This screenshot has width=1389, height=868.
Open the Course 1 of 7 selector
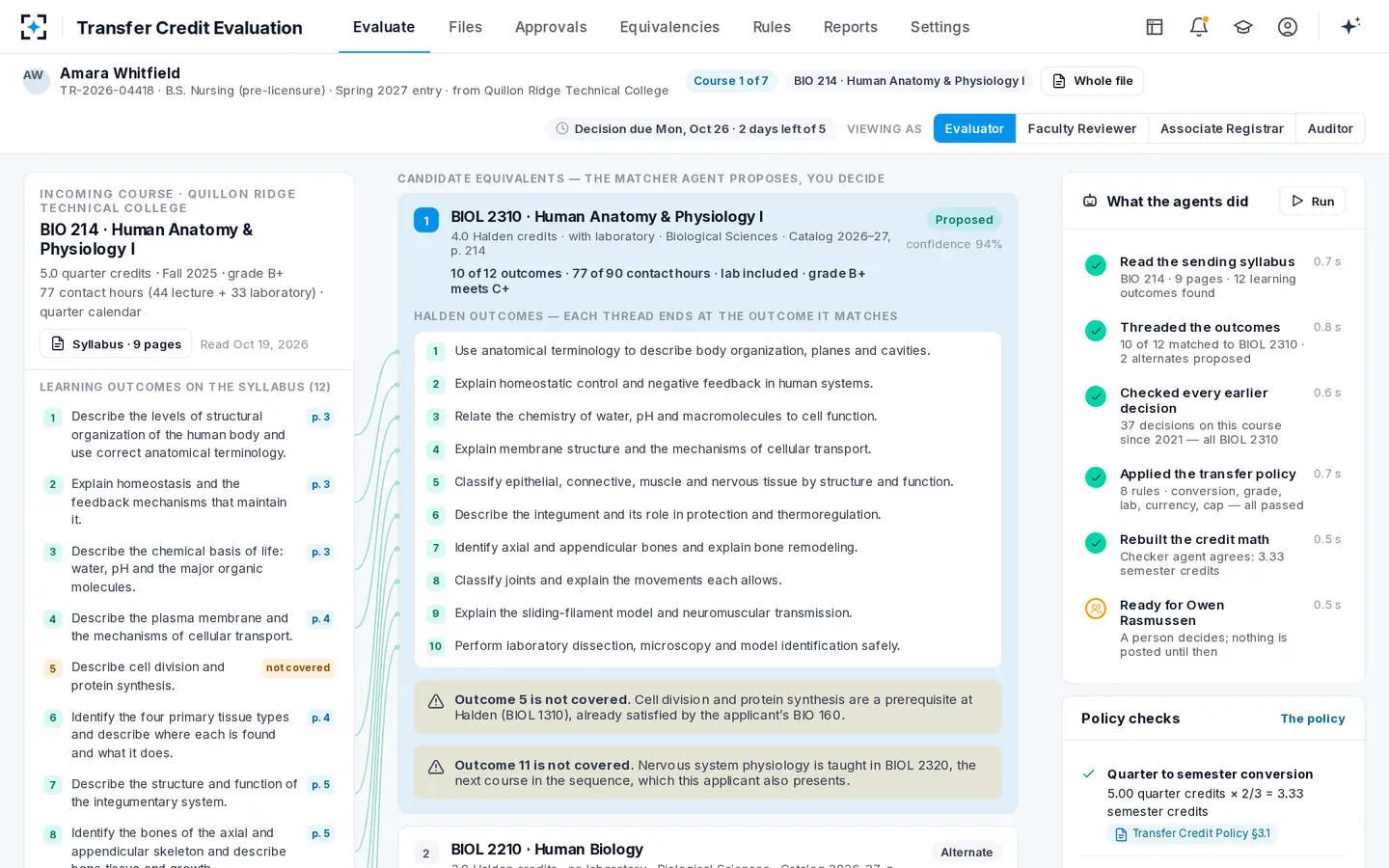[731, 81]
